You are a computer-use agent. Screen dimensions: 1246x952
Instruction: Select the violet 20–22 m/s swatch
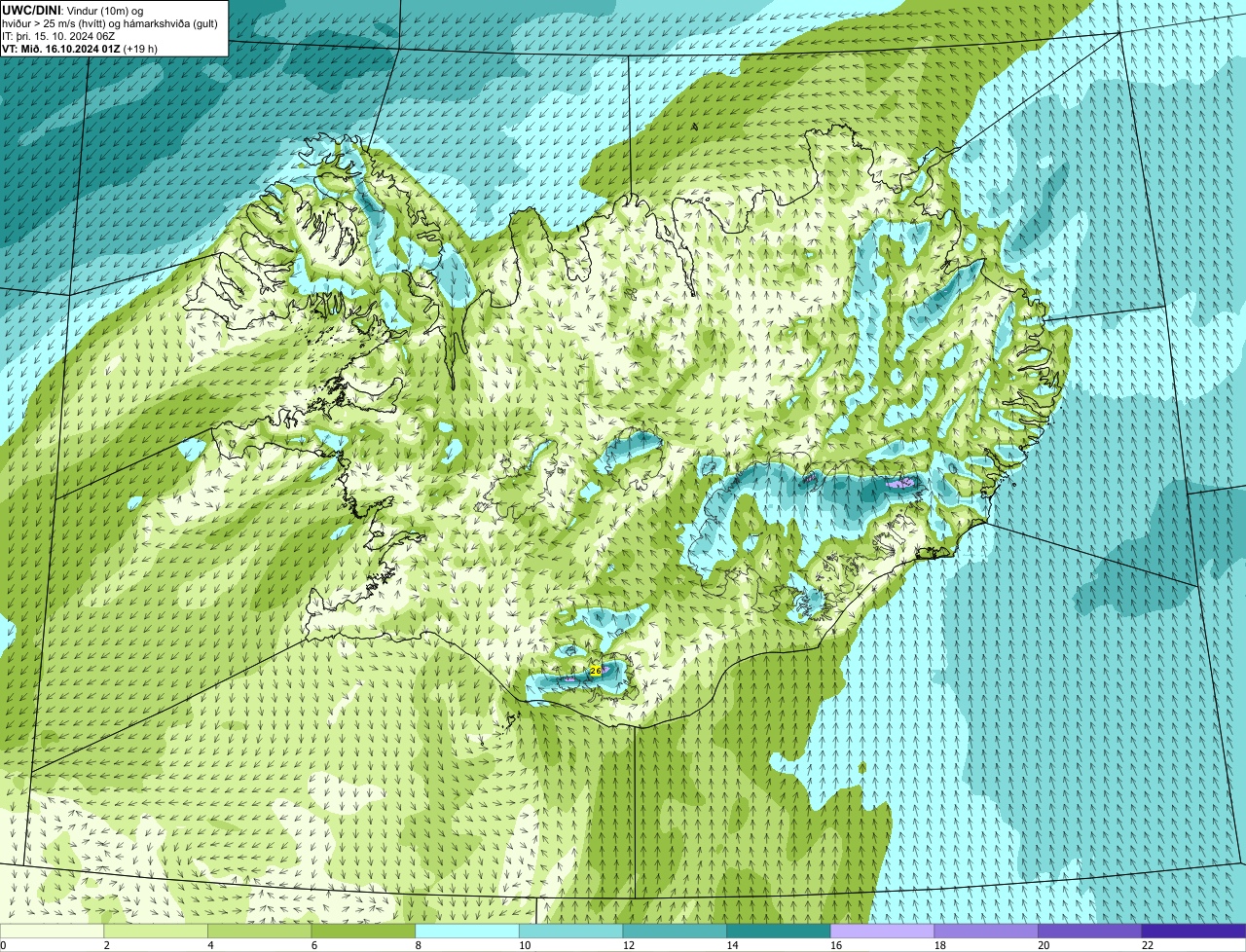[x=1089, y=931]
